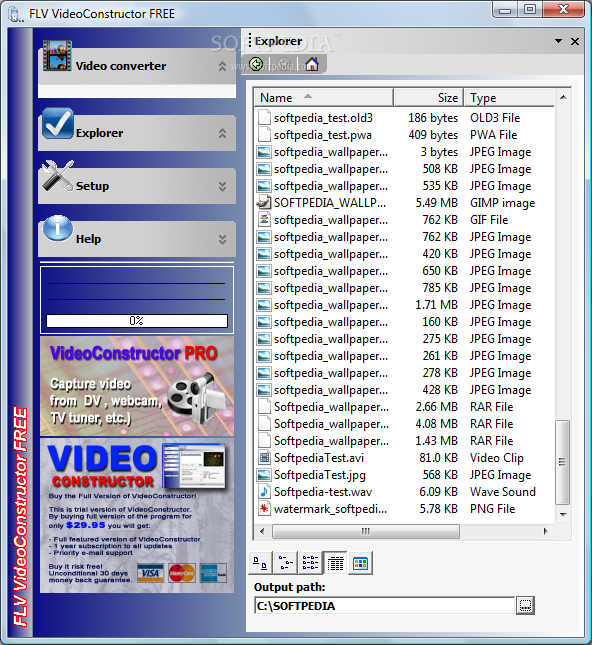Sort files by Size column
The height and width of the screenshot is (645, 592).
coord(428,97)
